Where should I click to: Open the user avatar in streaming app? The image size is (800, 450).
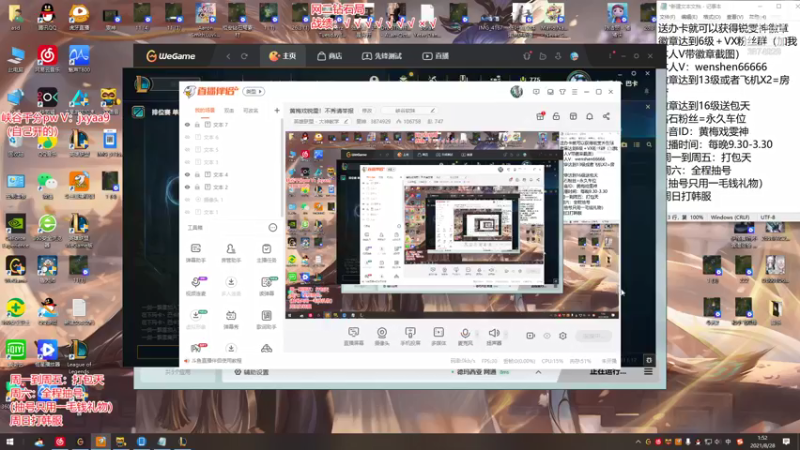pos(516,92)
